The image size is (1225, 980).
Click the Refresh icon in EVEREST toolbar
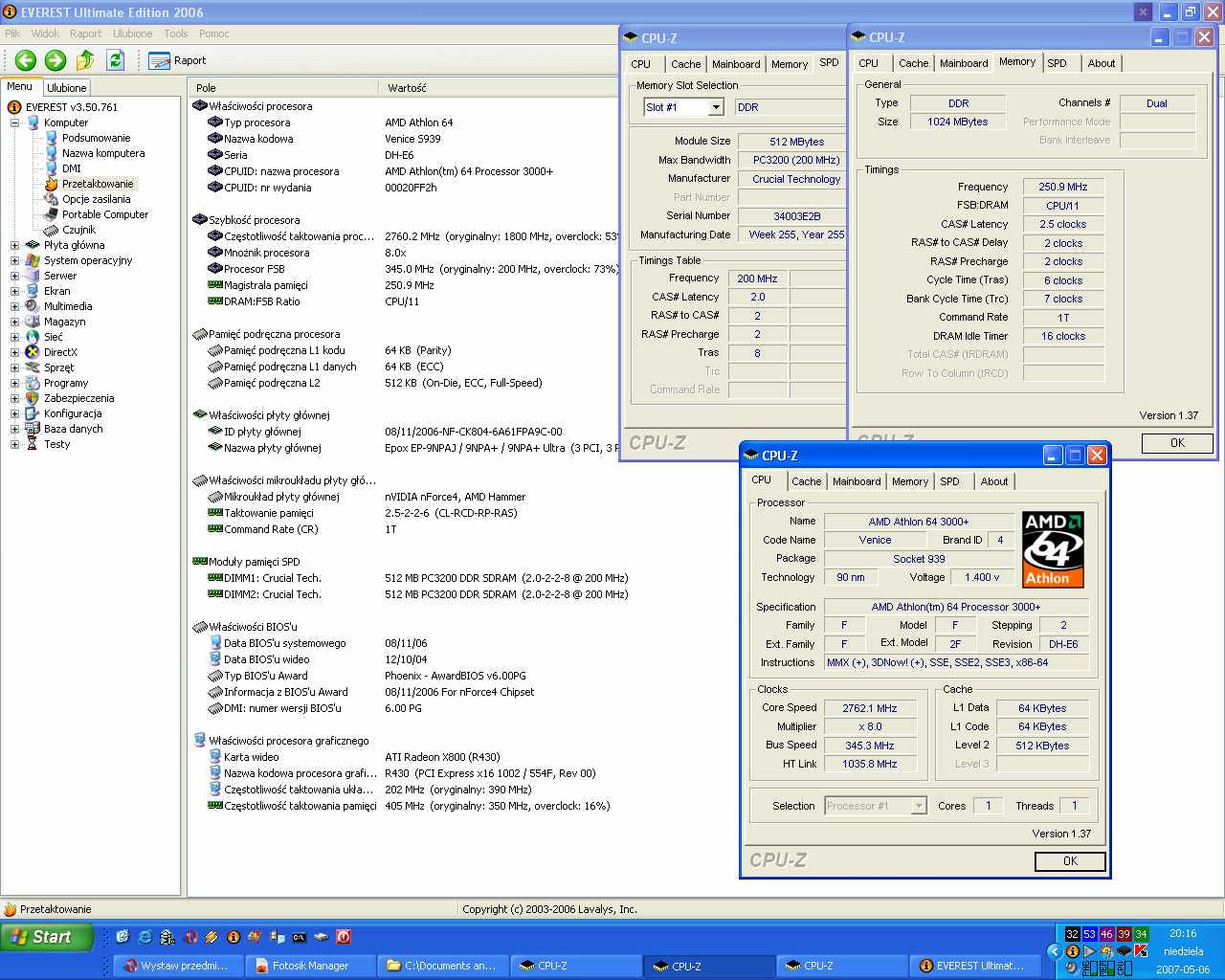[x=116, y=60]
